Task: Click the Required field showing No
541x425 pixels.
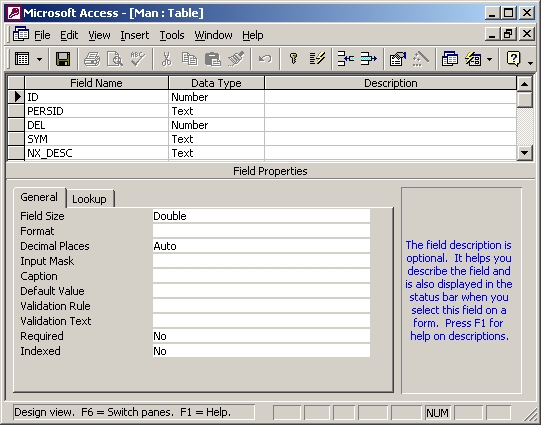Action: [261, 336]
